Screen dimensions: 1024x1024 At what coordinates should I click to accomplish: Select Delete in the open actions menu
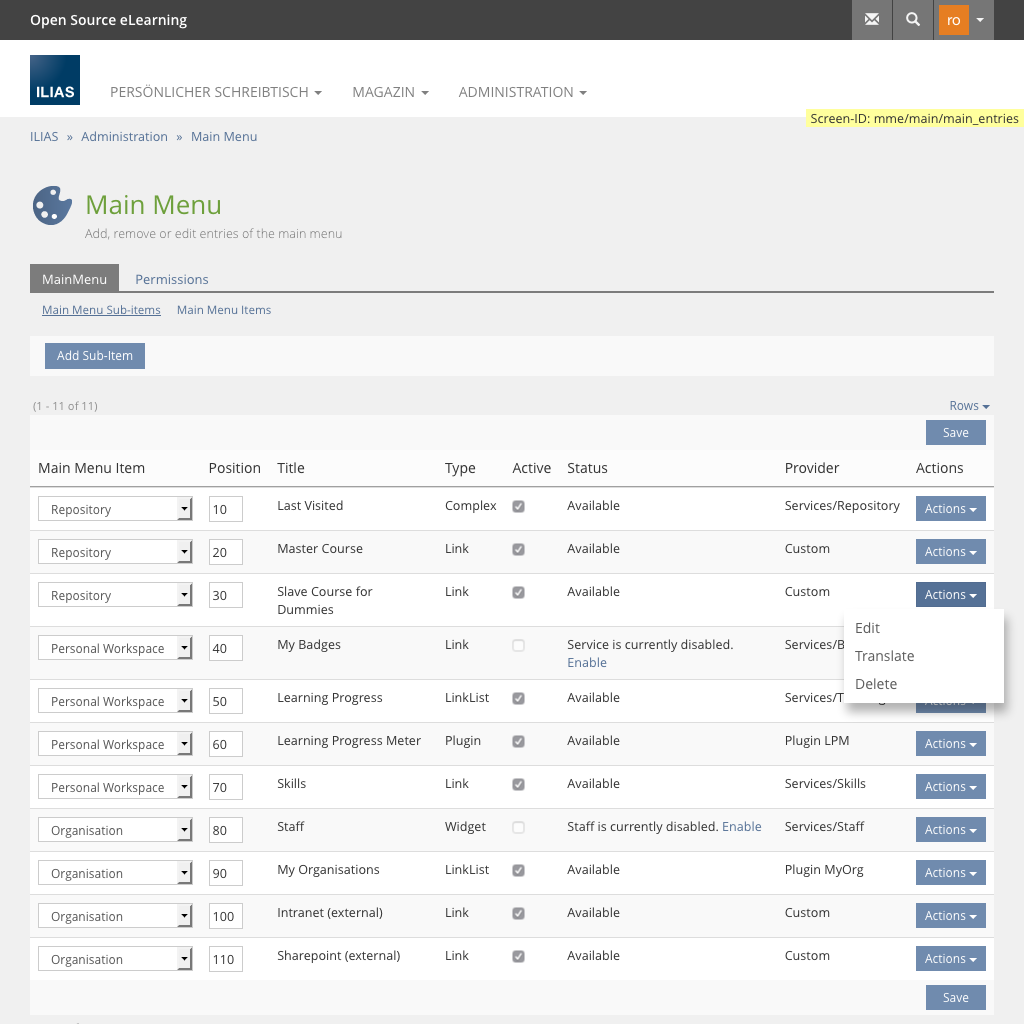pos(876,684)
